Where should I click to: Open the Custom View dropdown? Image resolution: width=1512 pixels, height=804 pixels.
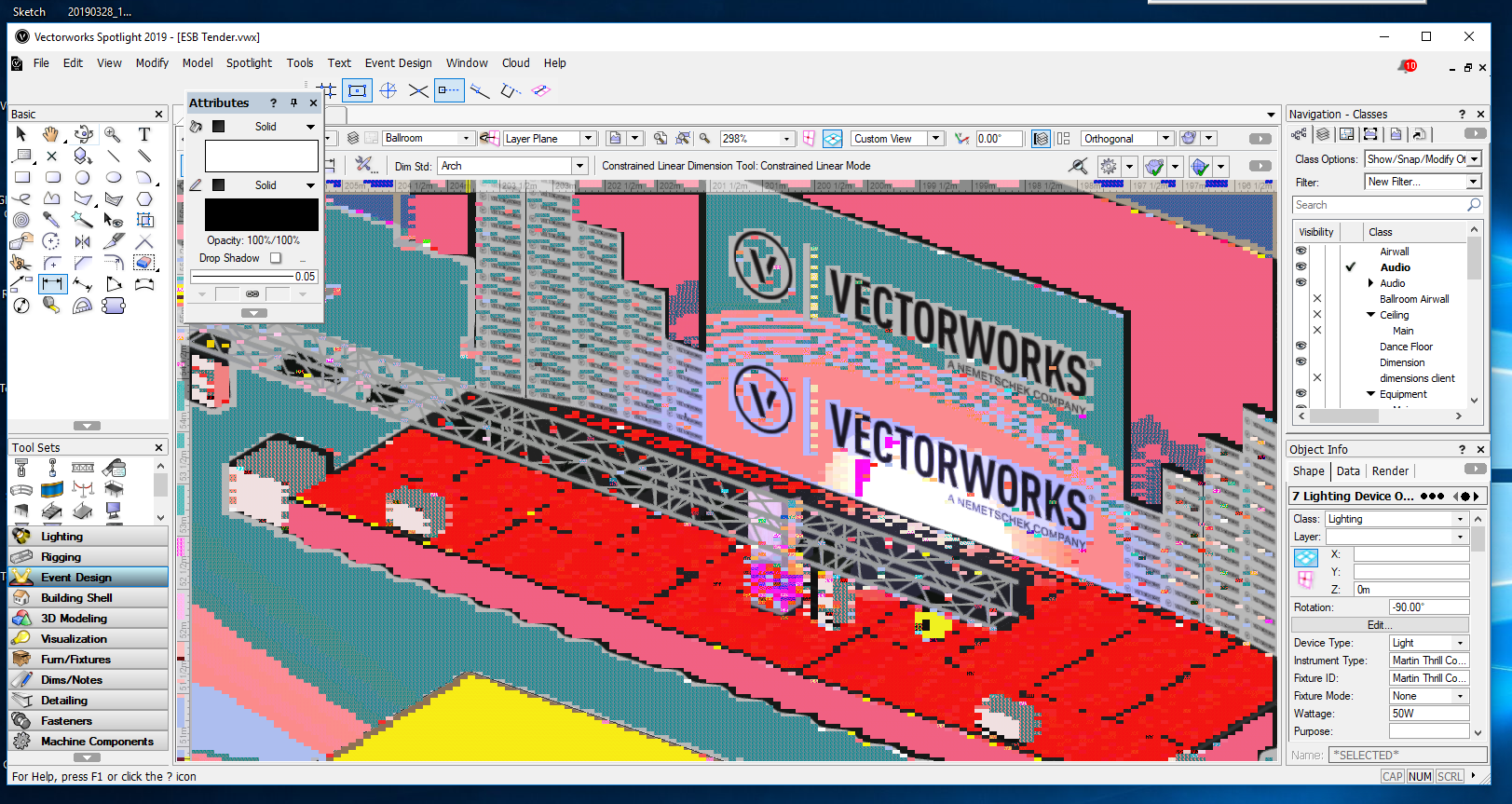tap(935, 139)
